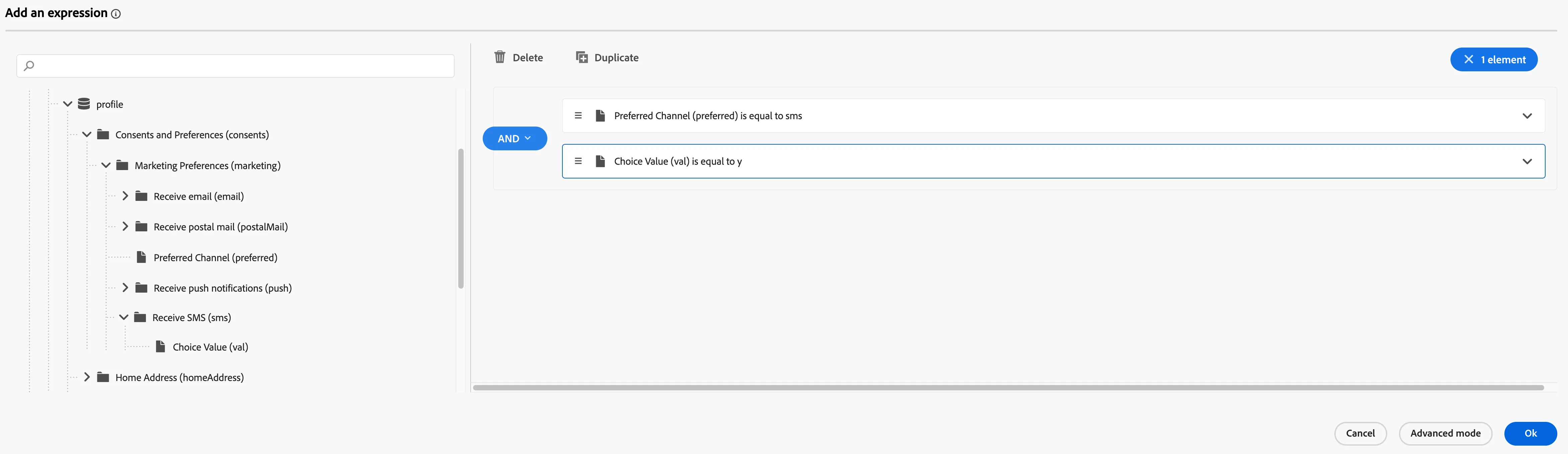This screenshot has width=1568, height=454.
Task: Collapse Consents and Preferences node
Action: pos(86,135)
